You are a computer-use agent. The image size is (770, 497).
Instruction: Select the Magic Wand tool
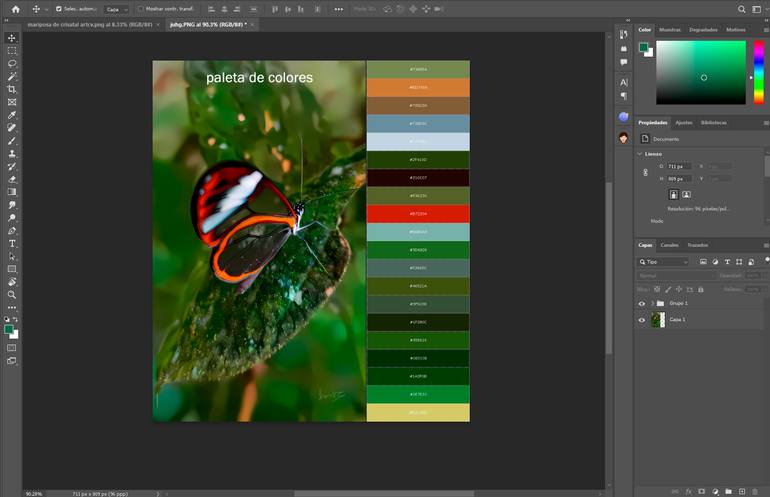coord(12,76)
